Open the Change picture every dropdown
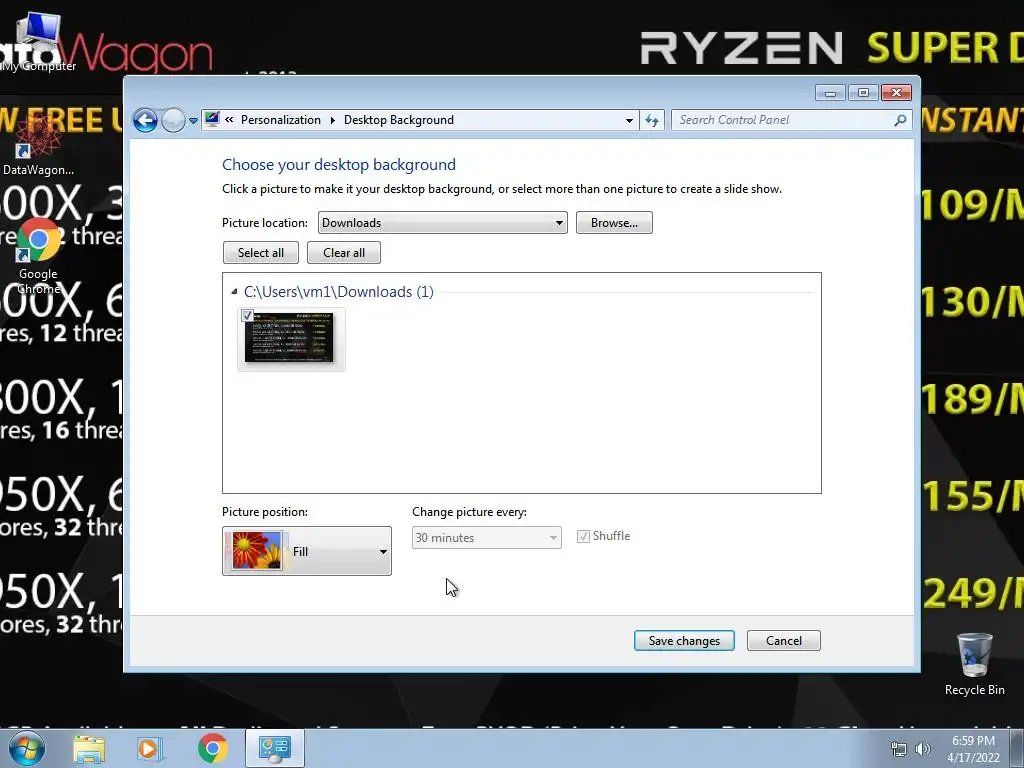This screenshot has height=768, width=1024. pos(487,537)
